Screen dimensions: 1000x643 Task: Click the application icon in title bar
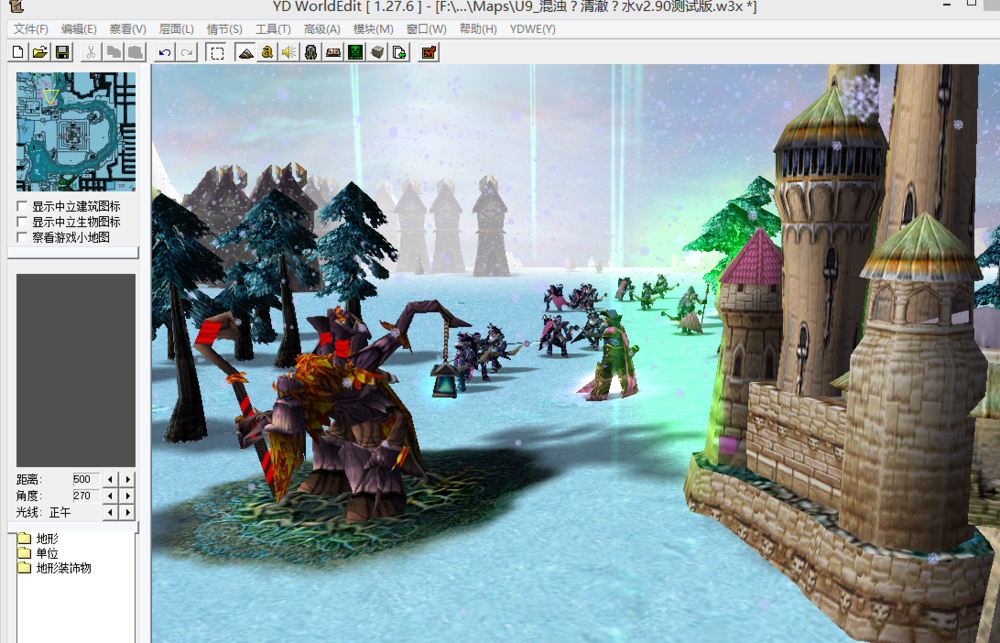[x=17, y=6]
